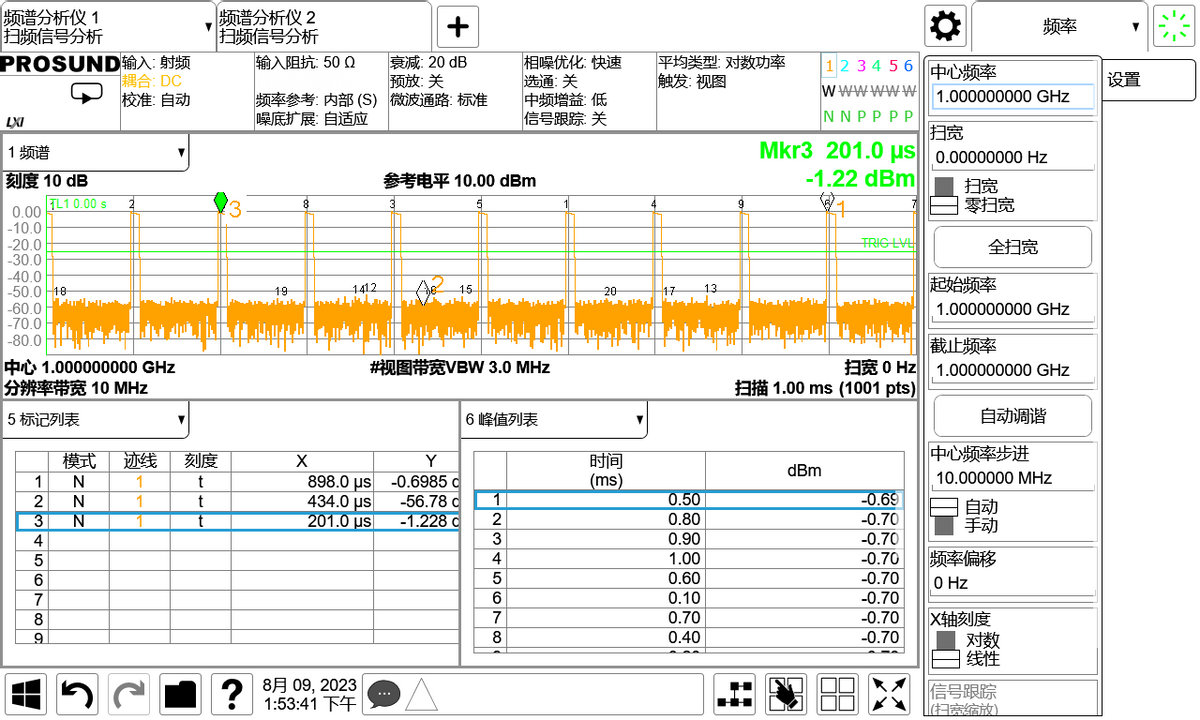Open the 6 峰值列表 dropdown
The image size is (1200, 720).
coord(554,419)
